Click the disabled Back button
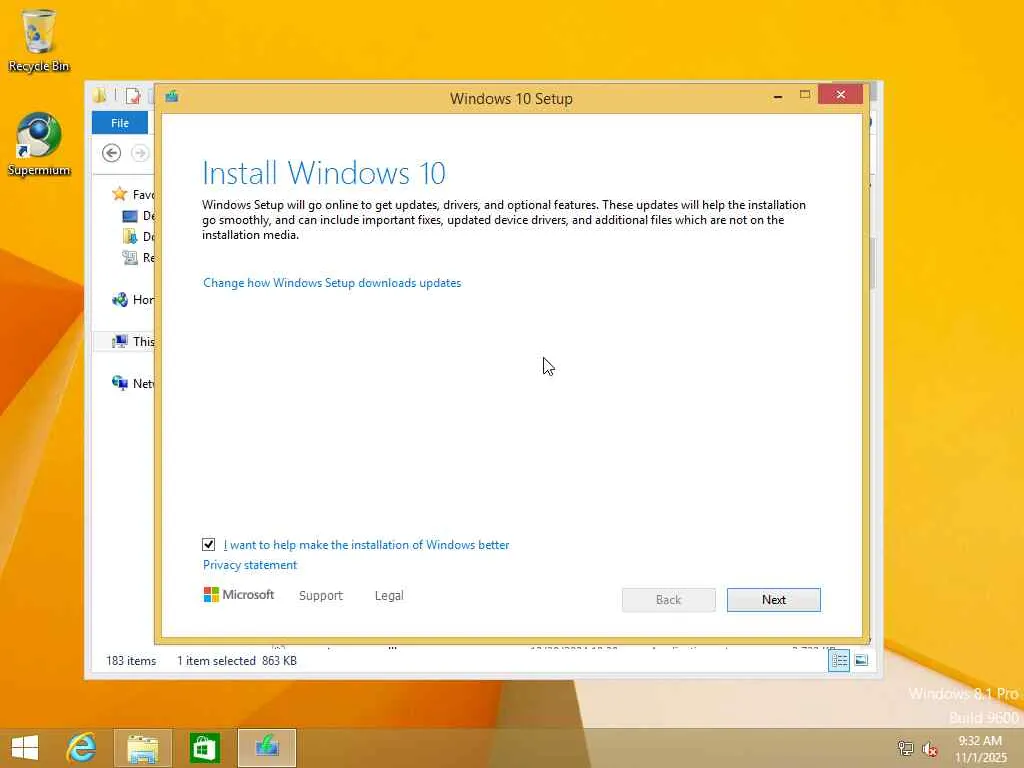The height and width of the screenshot is (768, 1024). point(668,600)
